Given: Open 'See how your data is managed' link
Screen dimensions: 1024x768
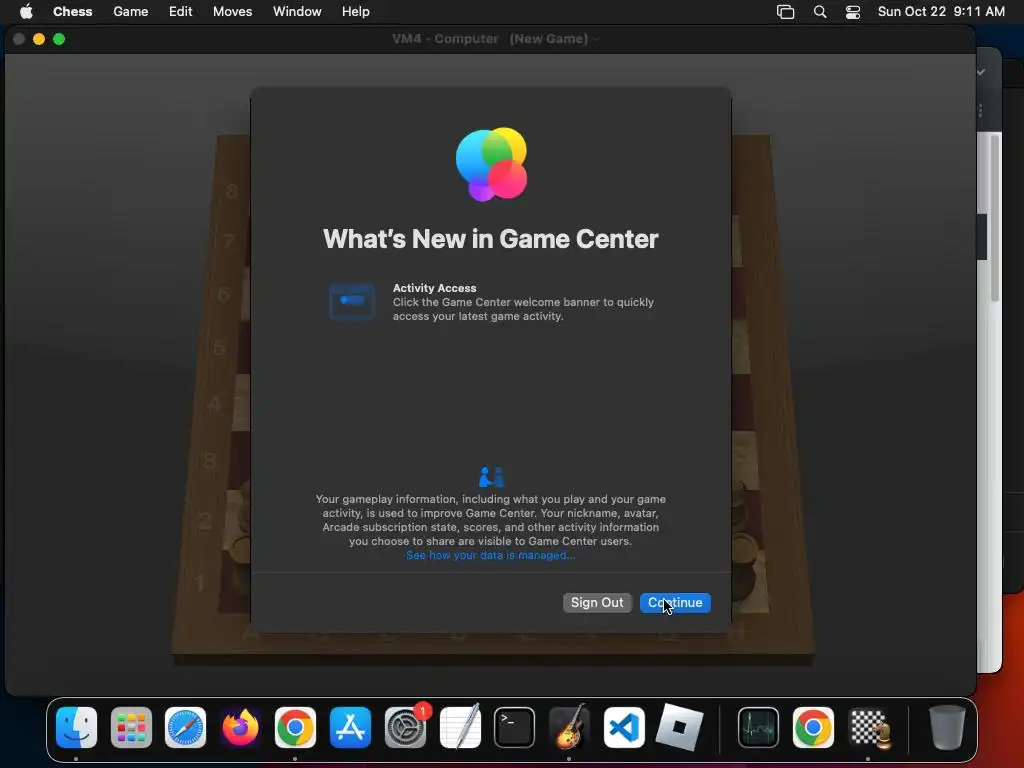Looking at the screenshot, I should click(490, 555).
